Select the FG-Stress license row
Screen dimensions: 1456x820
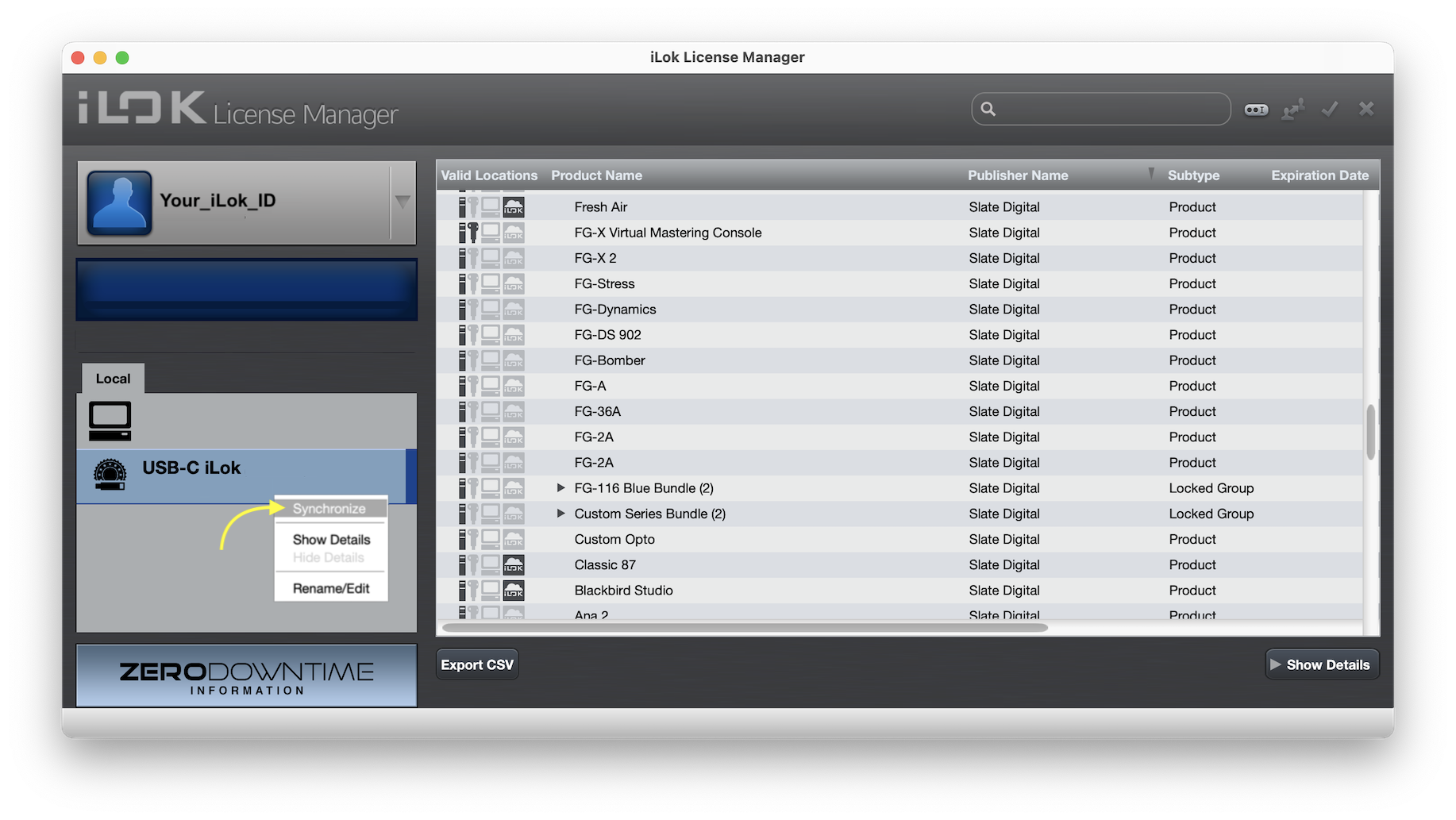(x=899, y=283)
